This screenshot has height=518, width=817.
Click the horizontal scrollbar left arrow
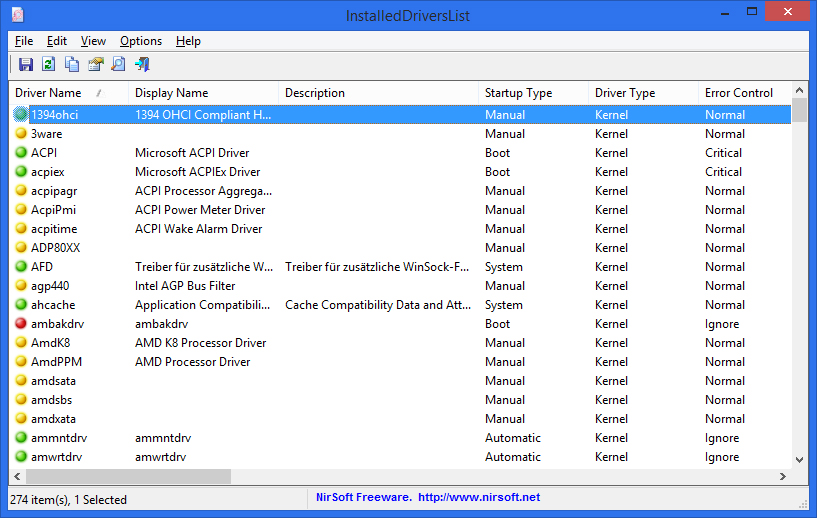tap(17, 476)
